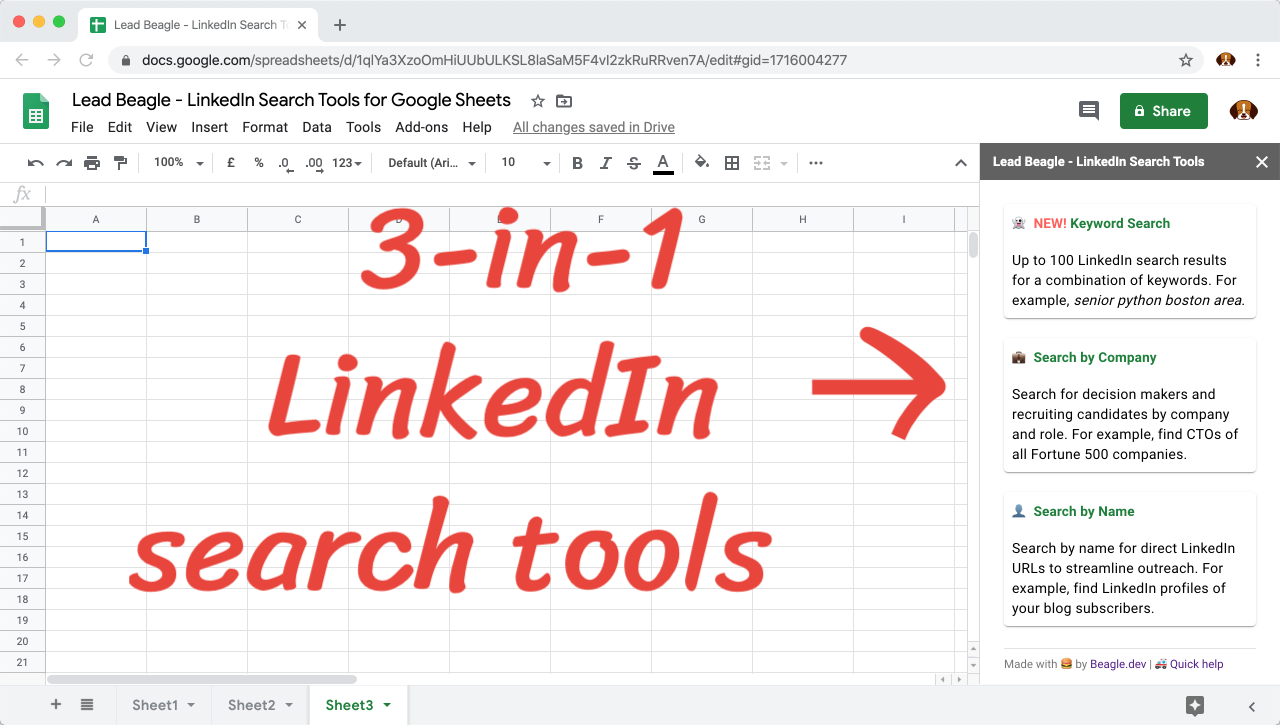
Task: Click the Select all corner box
Action: [22, 219]
